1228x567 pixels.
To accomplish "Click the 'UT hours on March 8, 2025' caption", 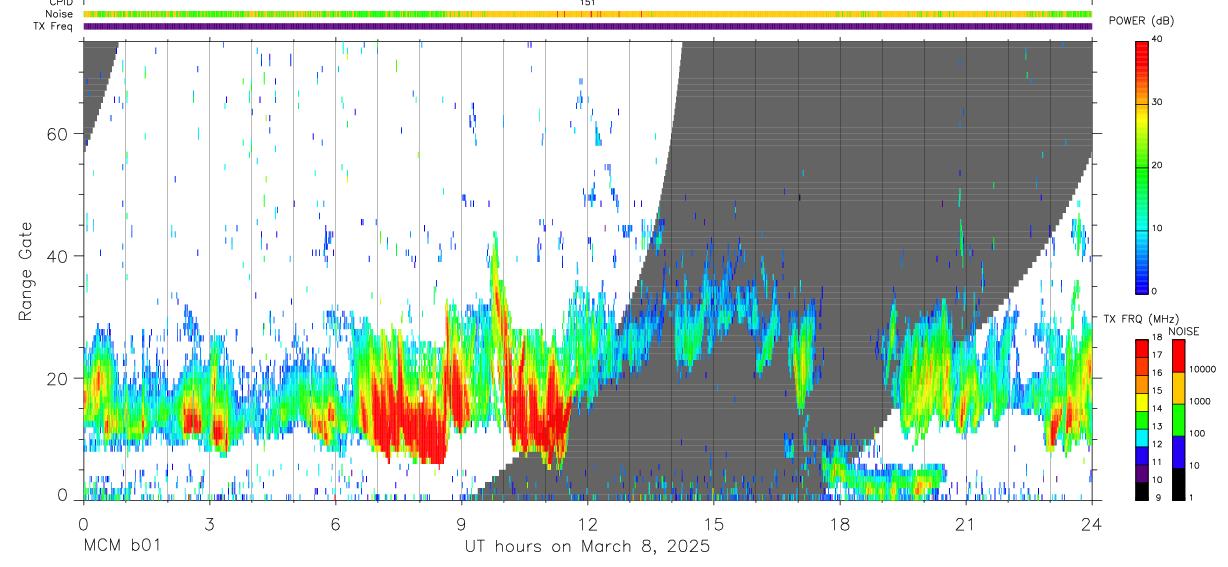I will (587, 546).
